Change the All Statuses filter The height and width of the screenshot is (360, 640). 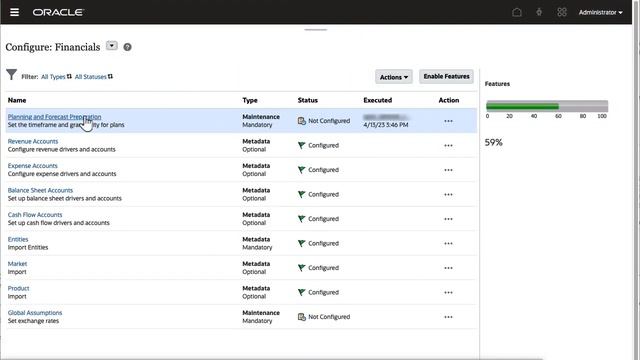point(93,77)
